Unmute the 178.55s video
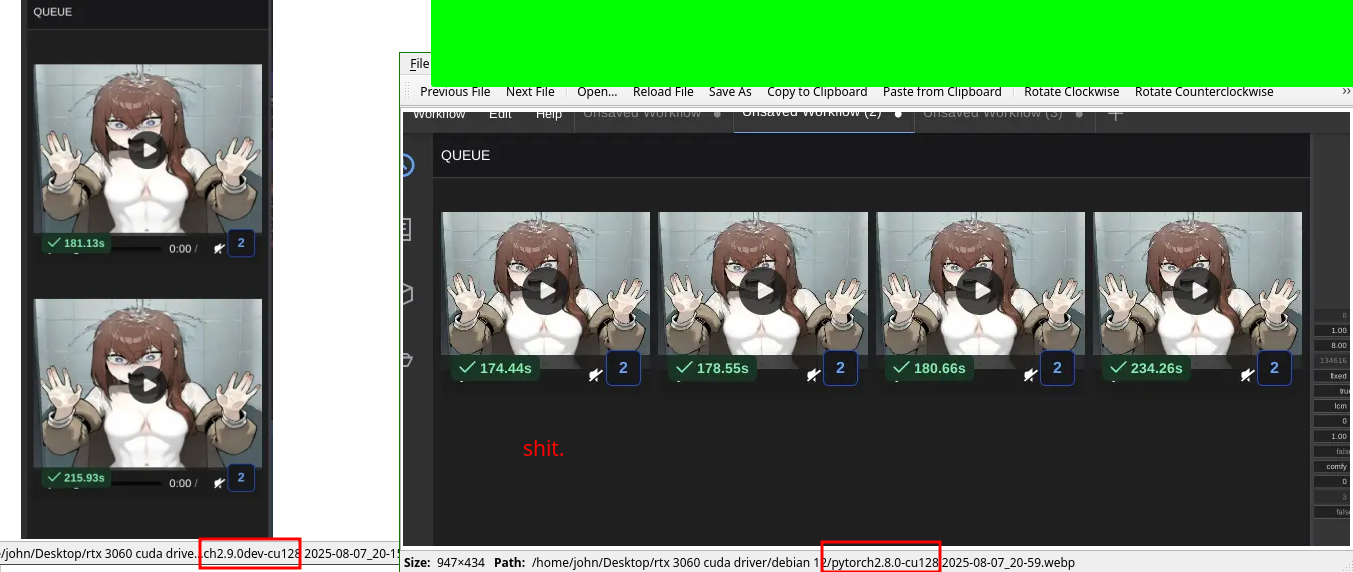Image resolution: width=1353 pixels, height=572 pixels. coord(812,374)
